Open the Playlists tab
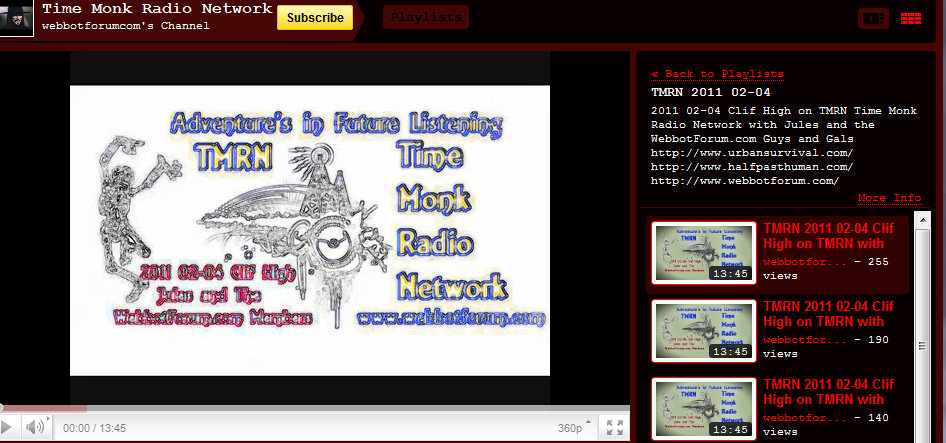The width and height of the screenshot is (946, 443). point(426,18)
